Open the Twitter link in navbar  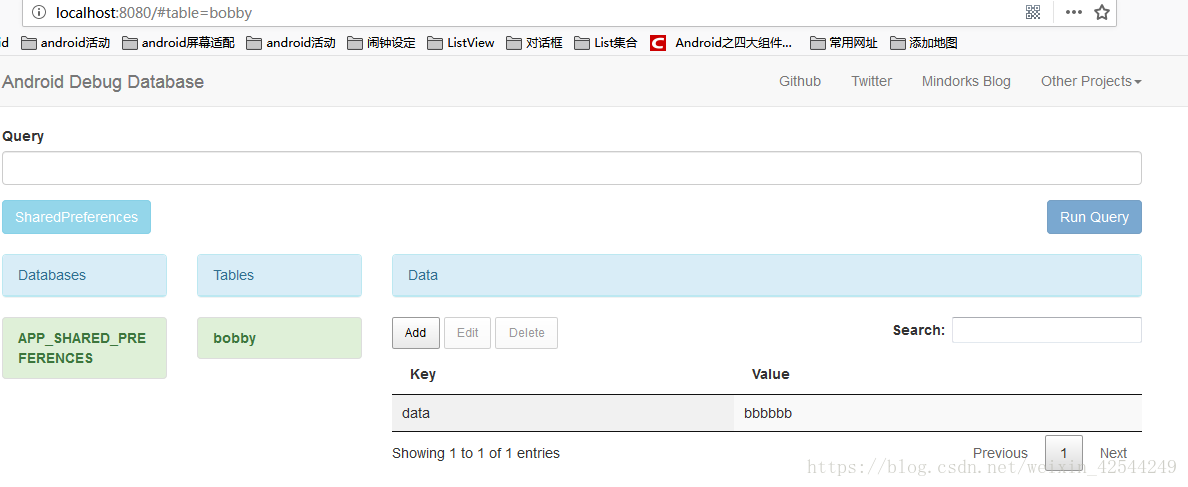[871, 81]
